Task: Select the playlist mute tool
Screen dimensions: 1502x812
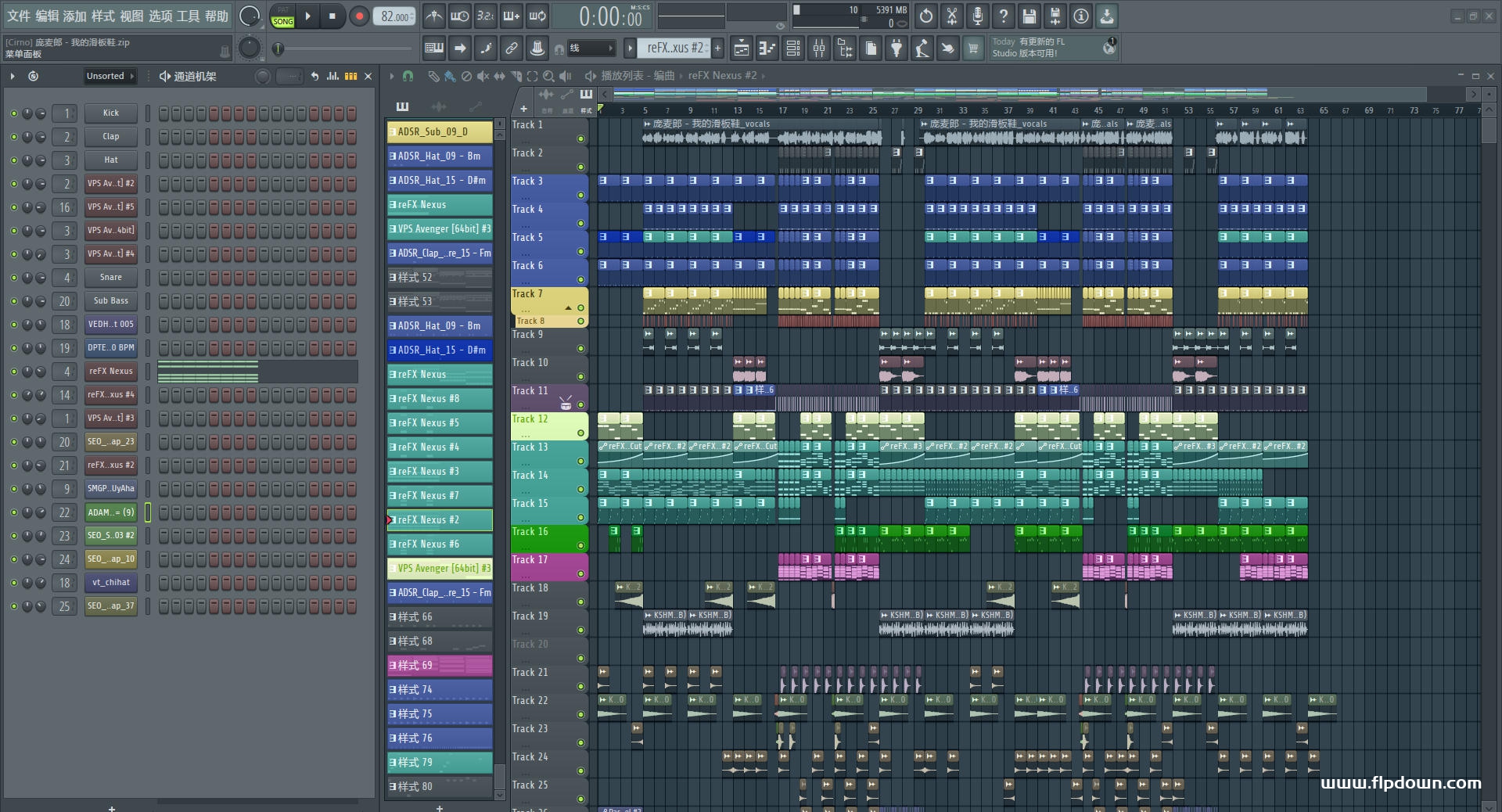Action: click(x=483, y=76)
